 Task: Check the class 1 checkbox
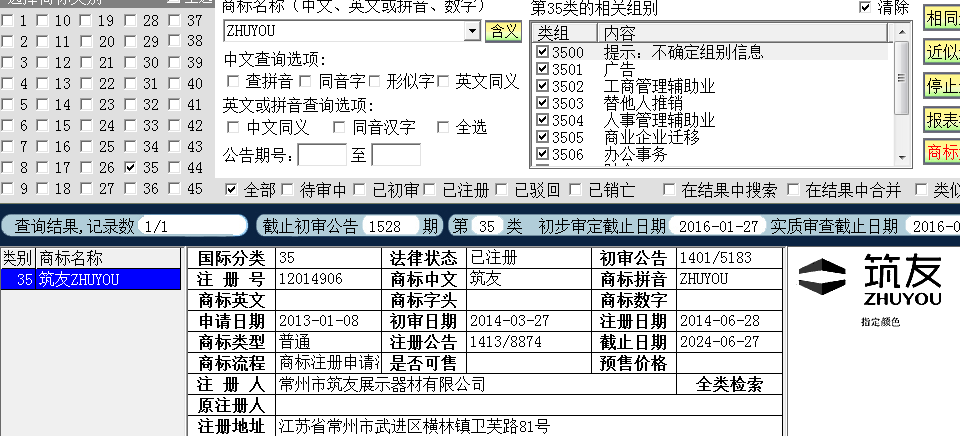(x=7, y=21)
